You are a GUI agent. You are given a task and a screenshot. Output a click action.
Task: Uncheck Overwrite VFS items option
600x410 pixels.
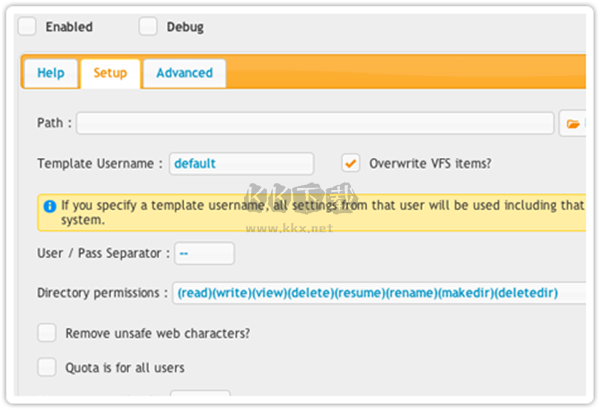click(x=350, y=162)
